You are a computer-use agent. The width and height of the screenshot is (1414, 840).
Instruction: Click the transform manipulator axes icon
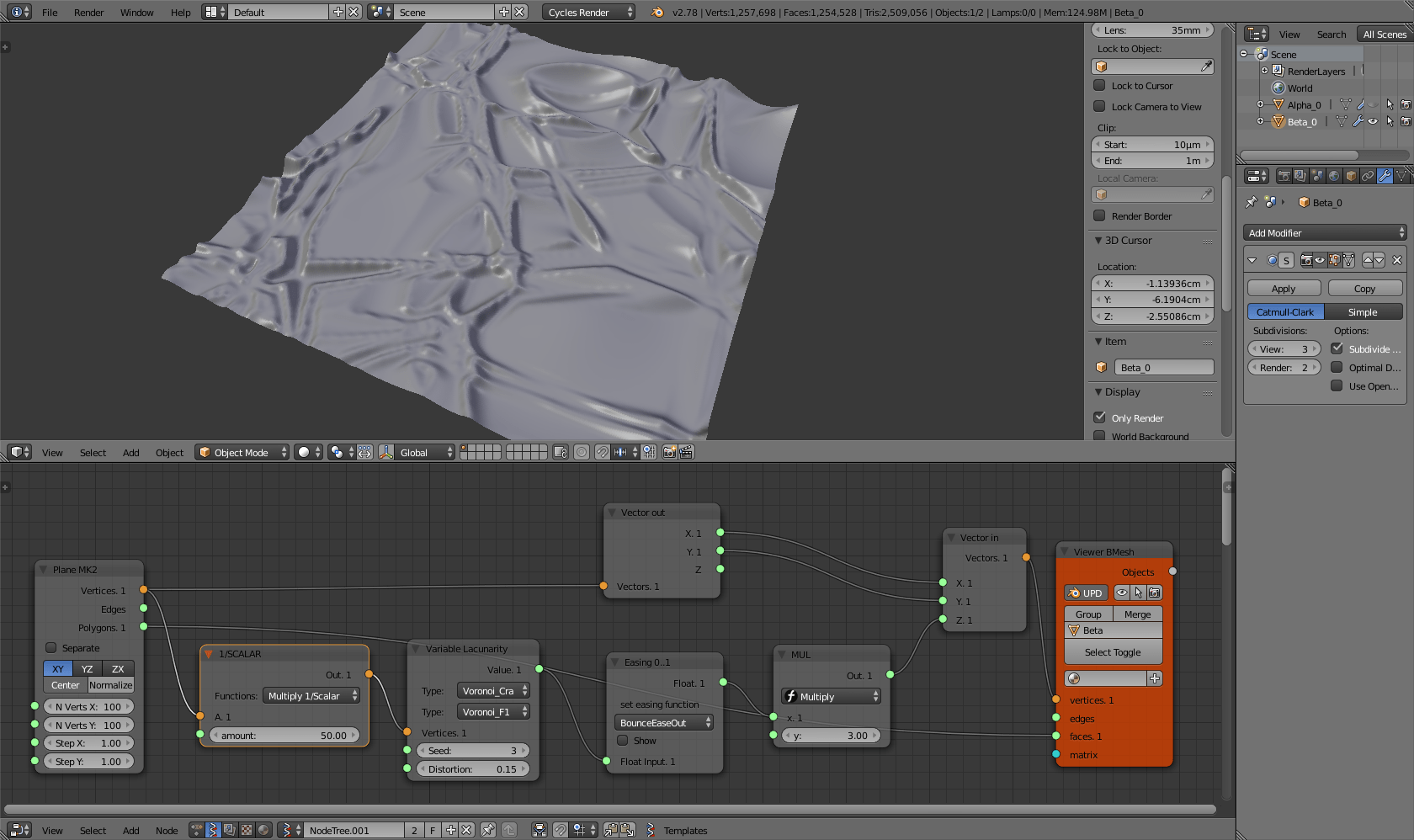(386, 452)
